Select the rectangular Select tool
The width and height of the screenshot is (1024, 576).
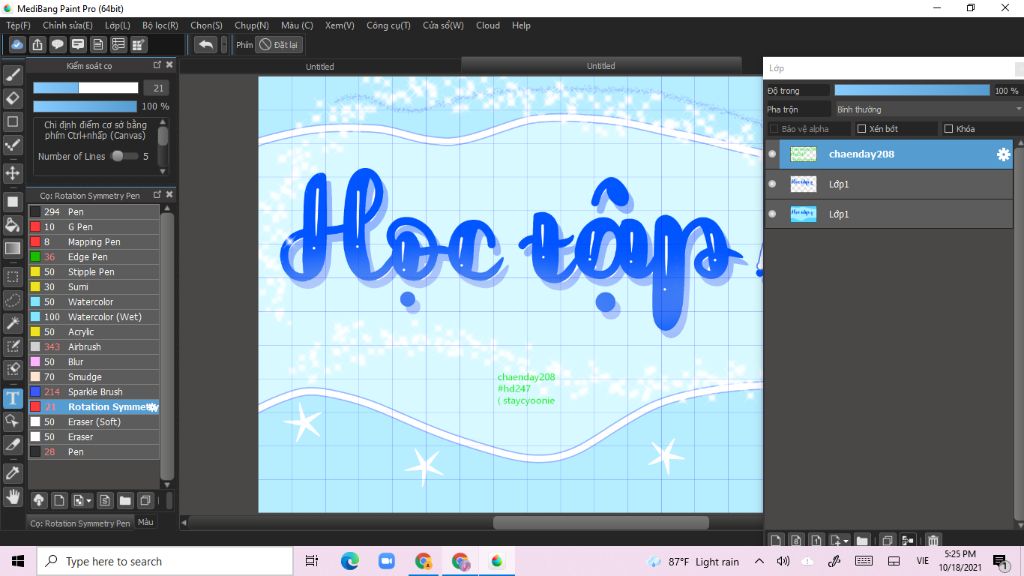click(x=12, y=277)
